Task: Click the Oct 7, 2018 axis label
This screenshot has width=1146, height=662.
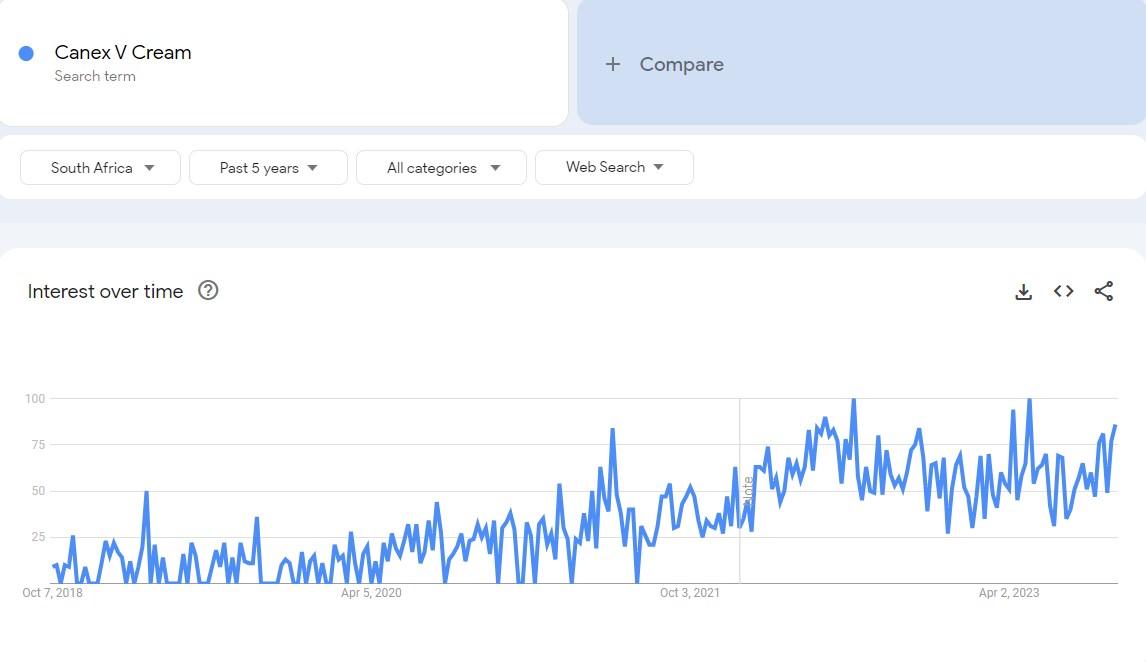Action: (x=53, y=593)
